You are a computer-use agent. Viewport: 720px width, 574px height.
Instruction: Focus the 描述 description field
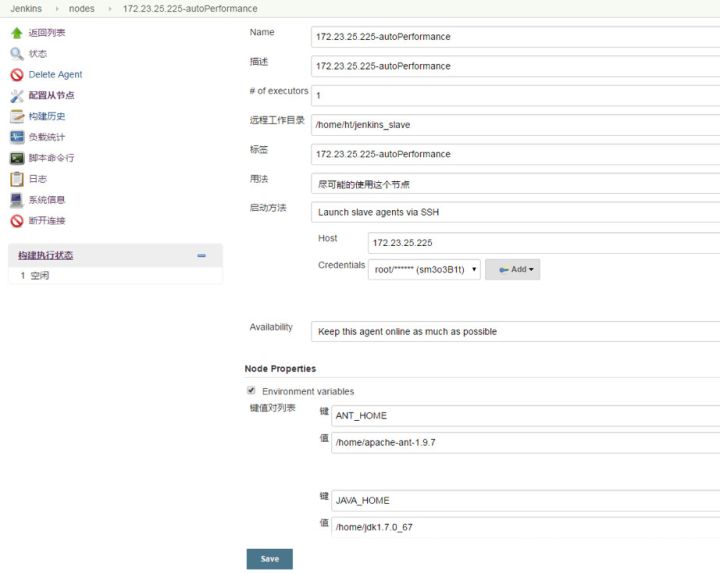515,66
